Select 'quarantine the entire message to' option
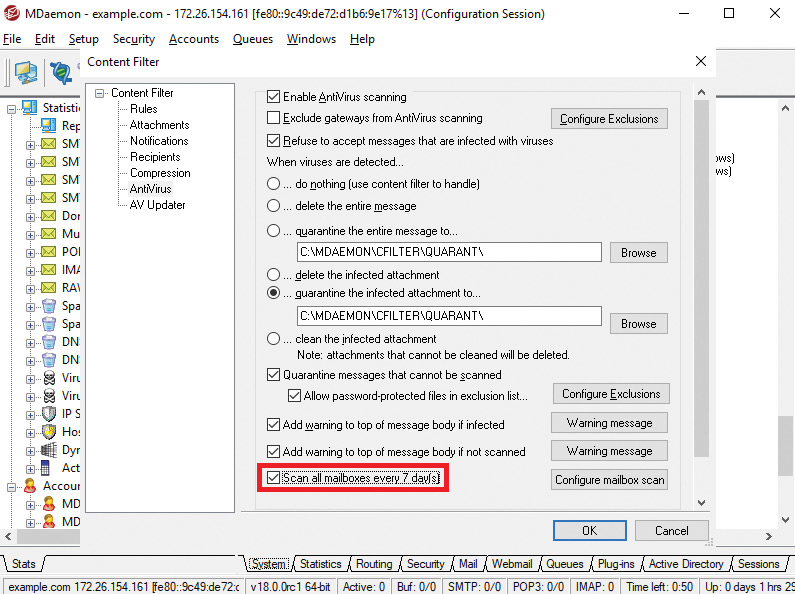This screenshot has height=594, width=795. [x=273, y=231]
